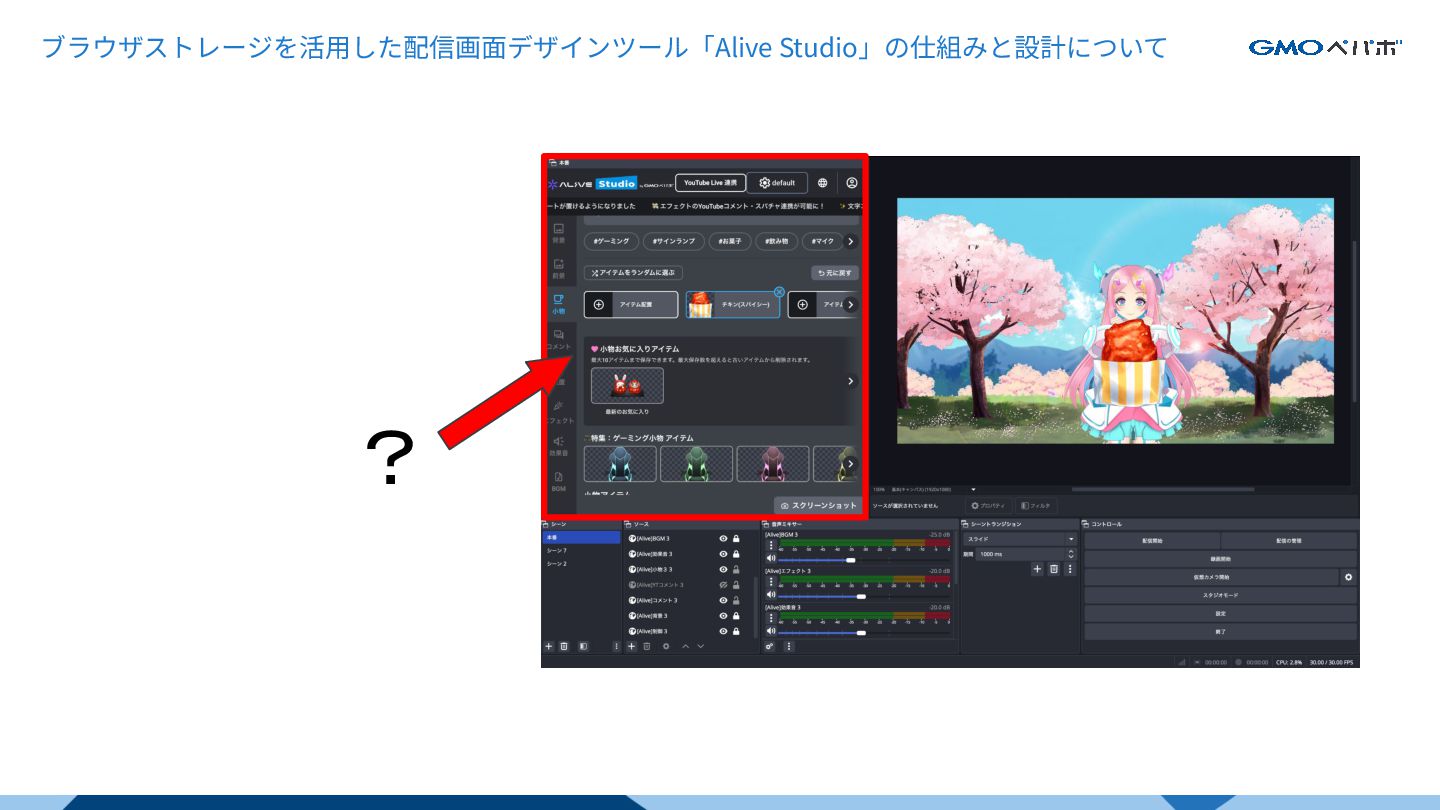
Task: Advance item slots with right chevron
Action: point(850,304)
